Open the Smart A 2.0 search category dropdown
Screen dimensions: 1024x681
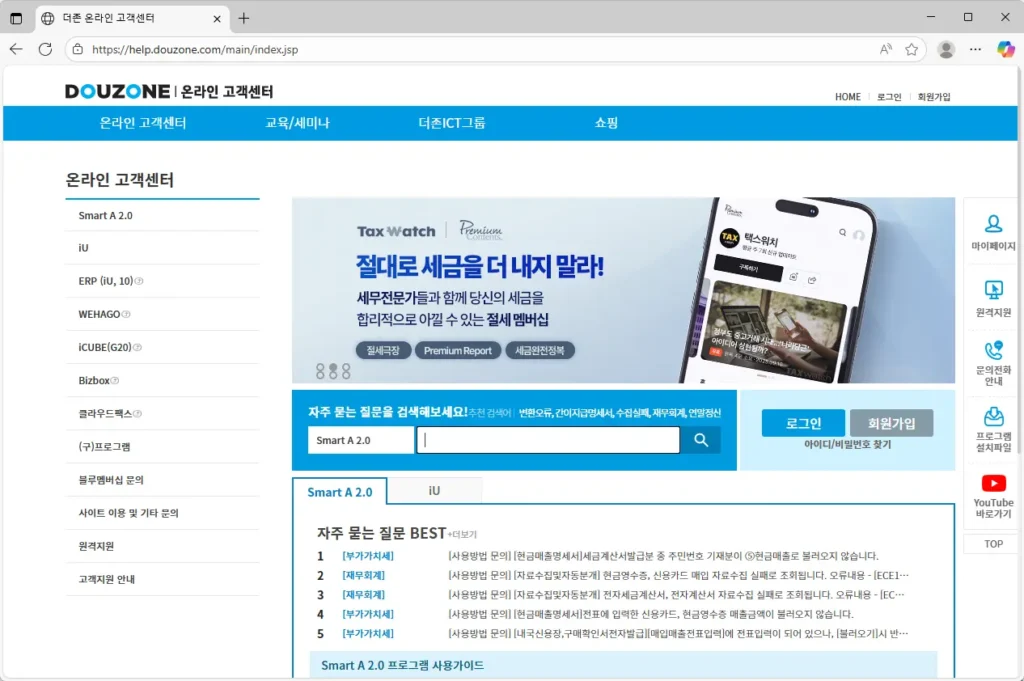tap(360, 440)
